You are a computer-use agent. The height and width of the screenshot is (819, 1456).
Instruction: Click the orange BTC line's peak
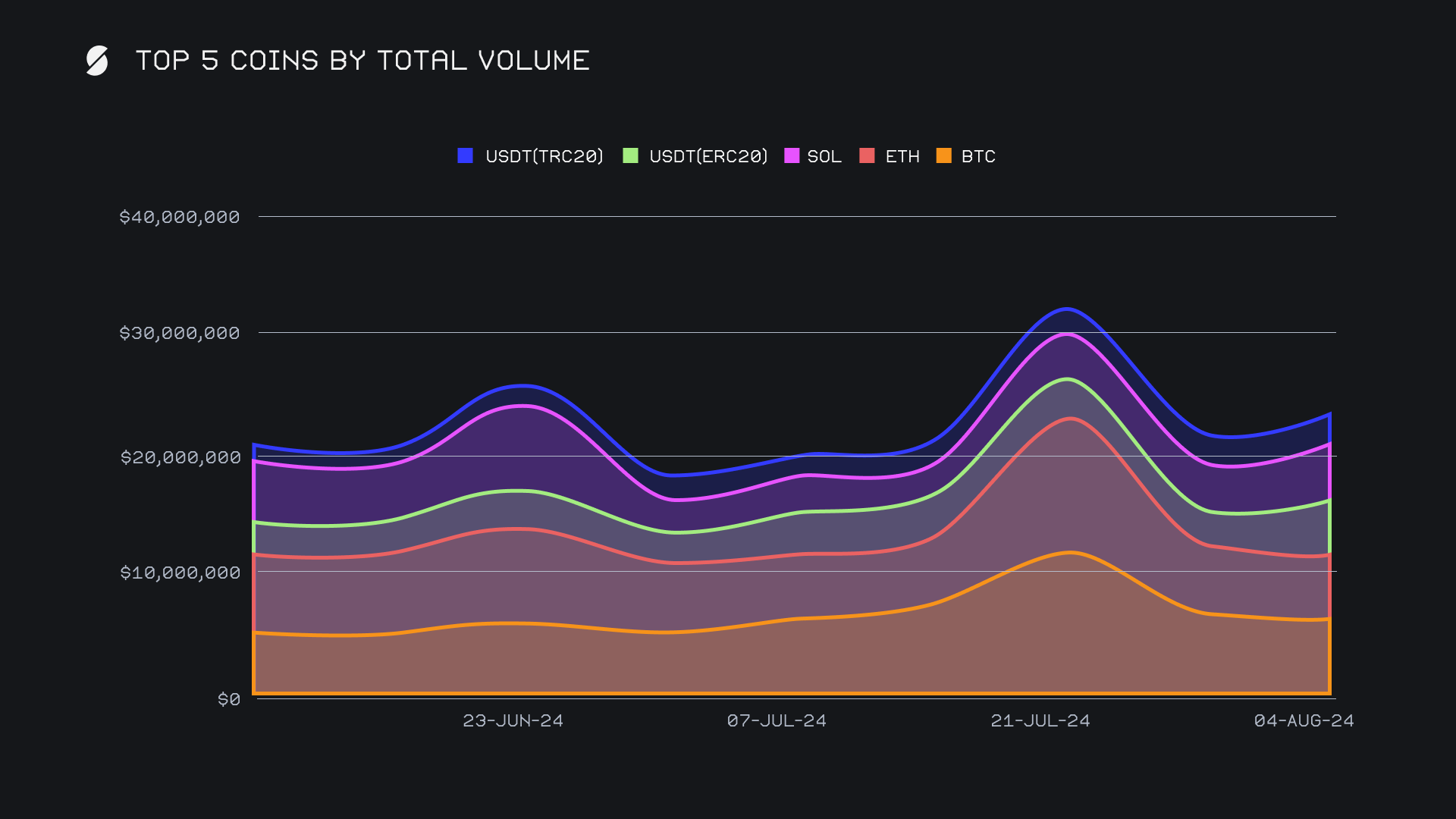(x=1069, y=552)
